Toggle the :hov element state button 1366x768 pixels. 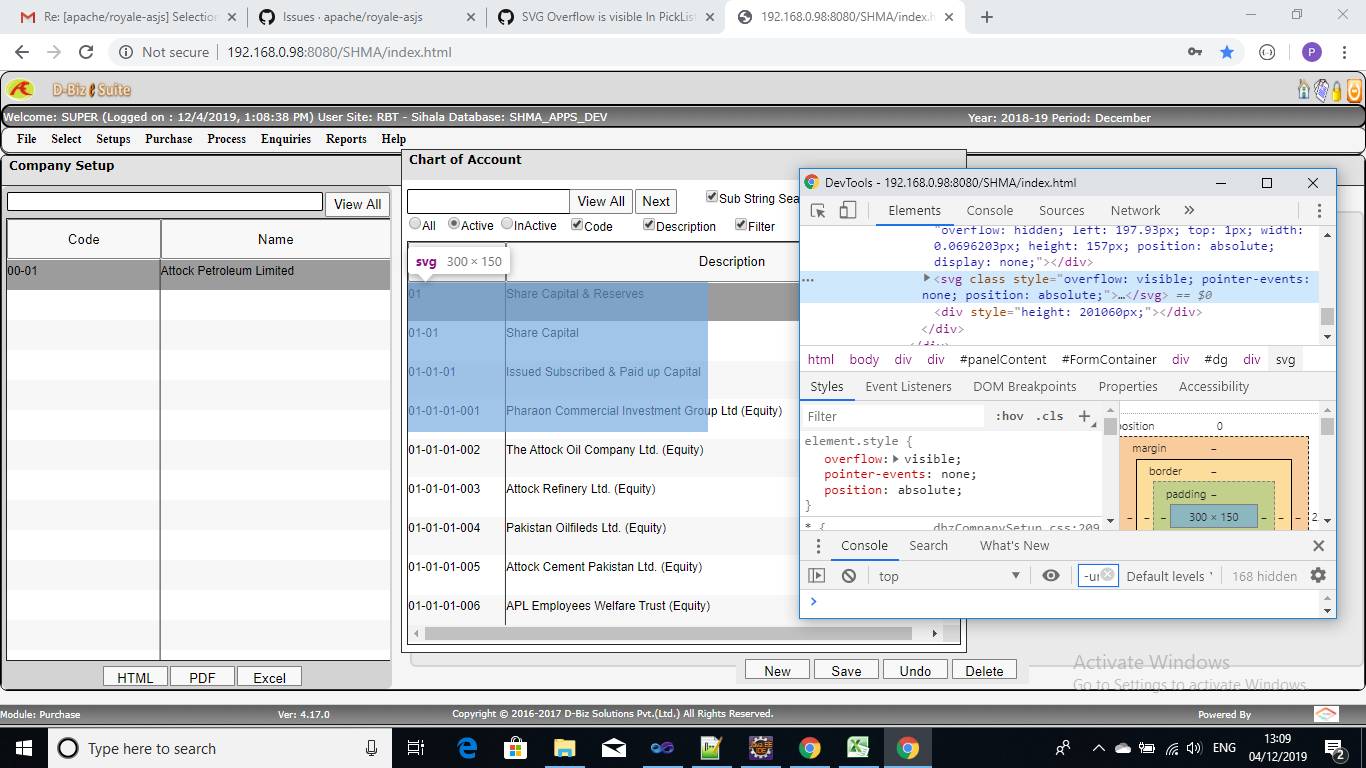(1010, 416)
